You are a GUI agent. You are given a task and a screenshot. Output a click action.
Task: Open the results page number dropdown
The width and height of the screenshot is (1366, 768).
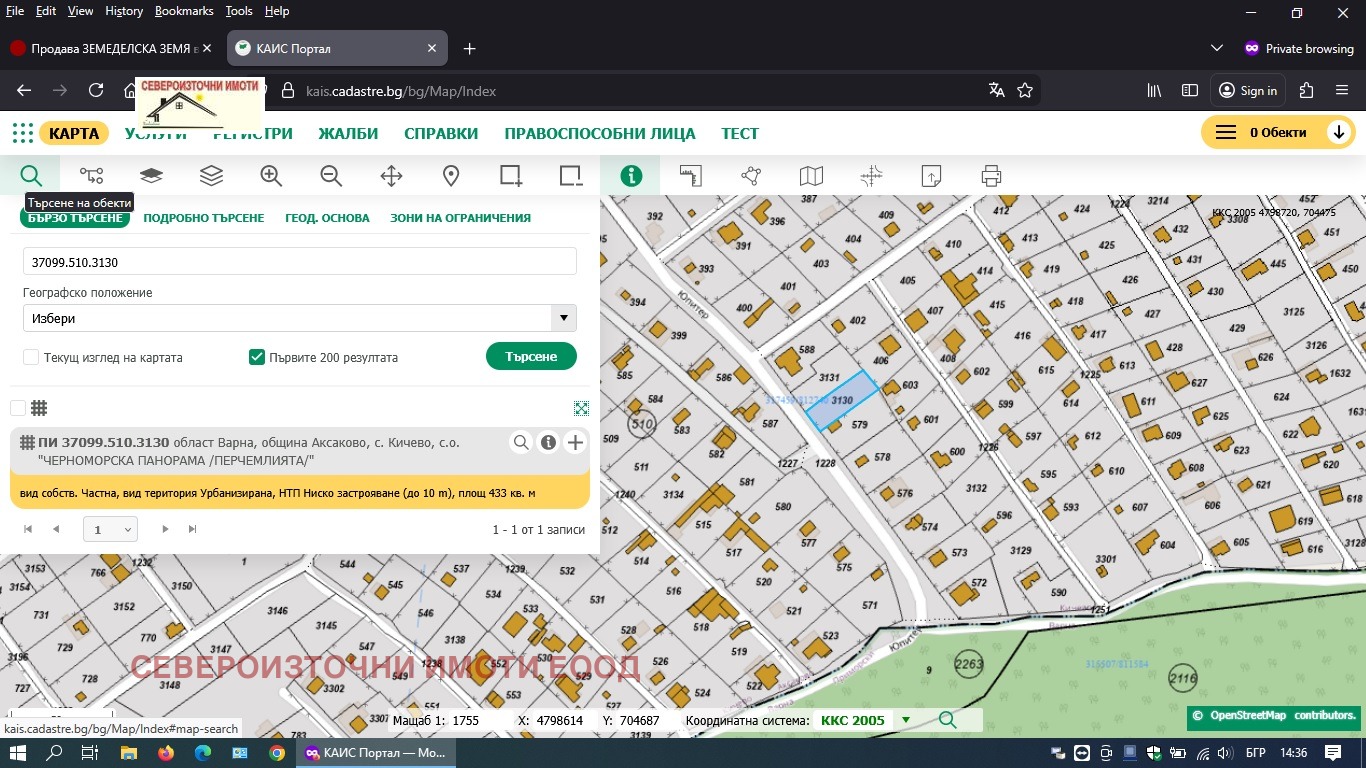tap(110, 530)
